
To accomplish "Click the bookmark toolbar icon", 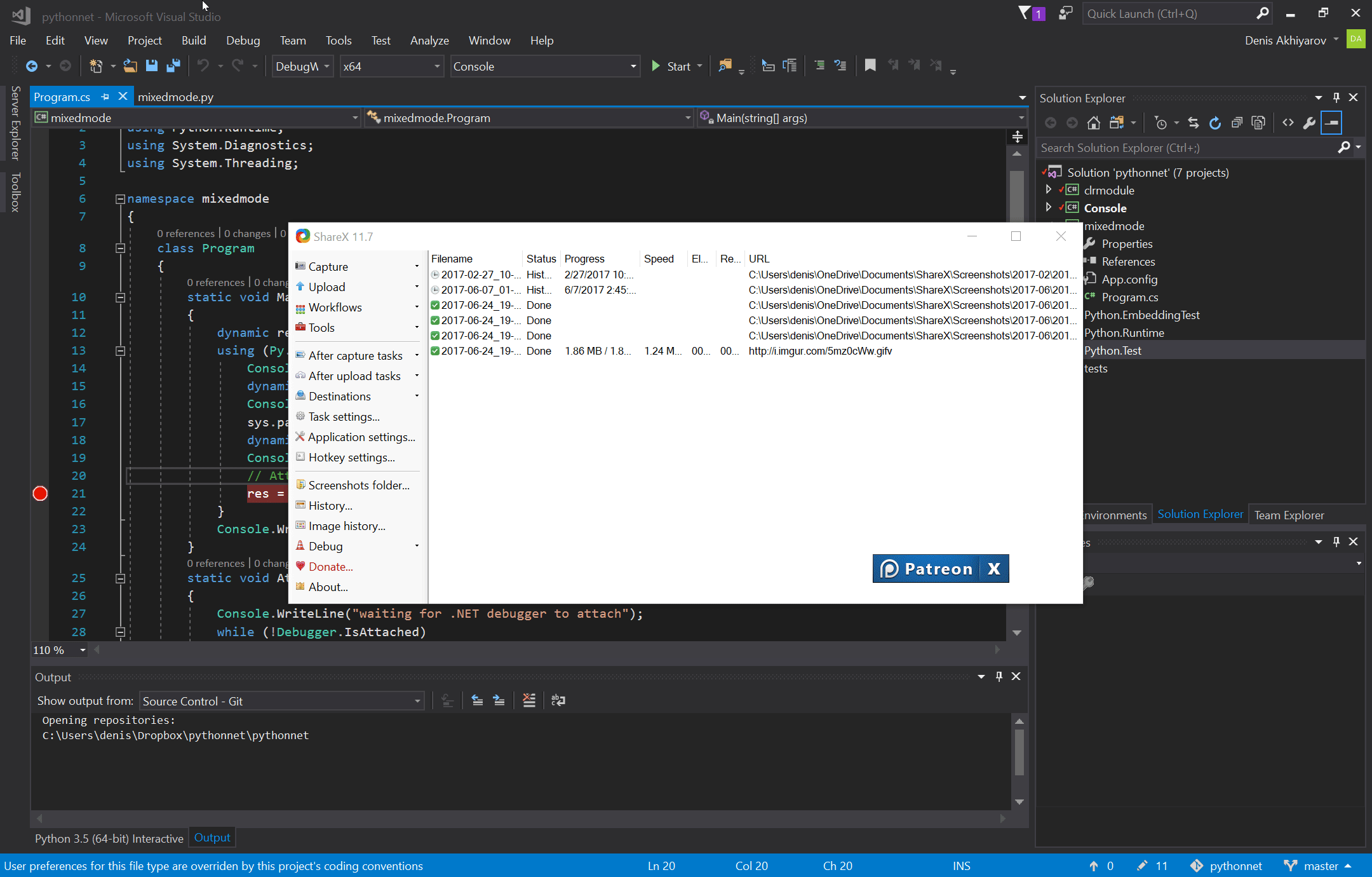I will point(870,65).
